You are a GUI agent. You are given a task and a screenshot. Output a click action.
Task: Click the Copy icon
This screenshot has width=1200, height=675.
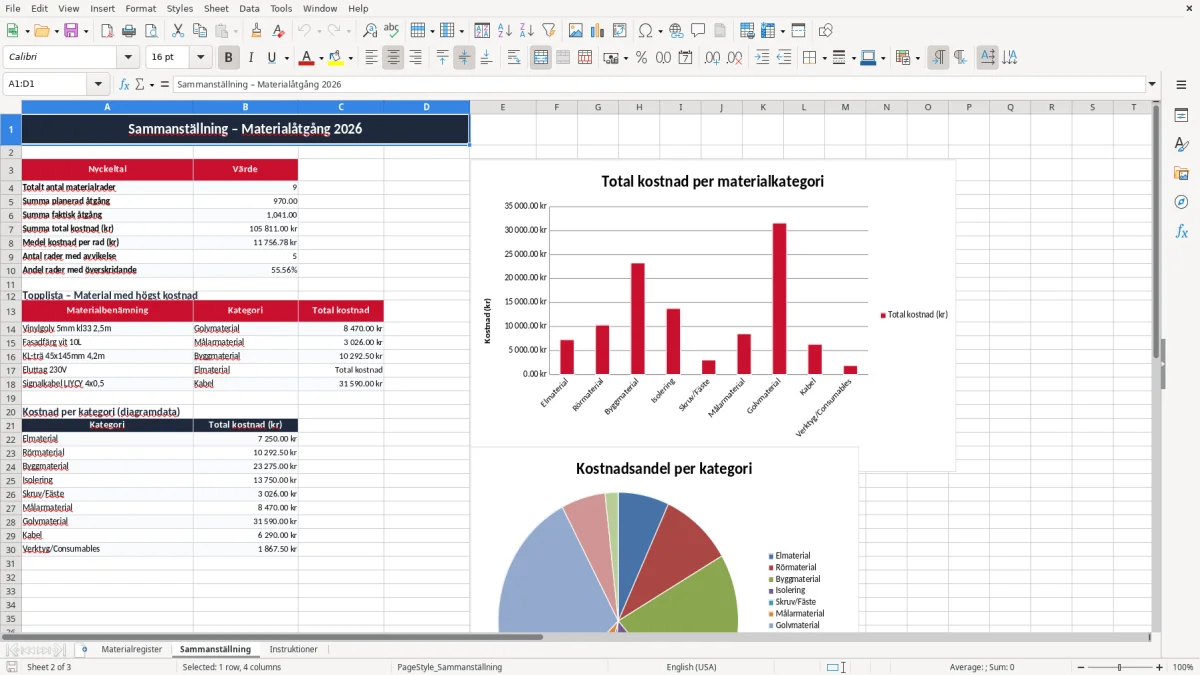200,31
